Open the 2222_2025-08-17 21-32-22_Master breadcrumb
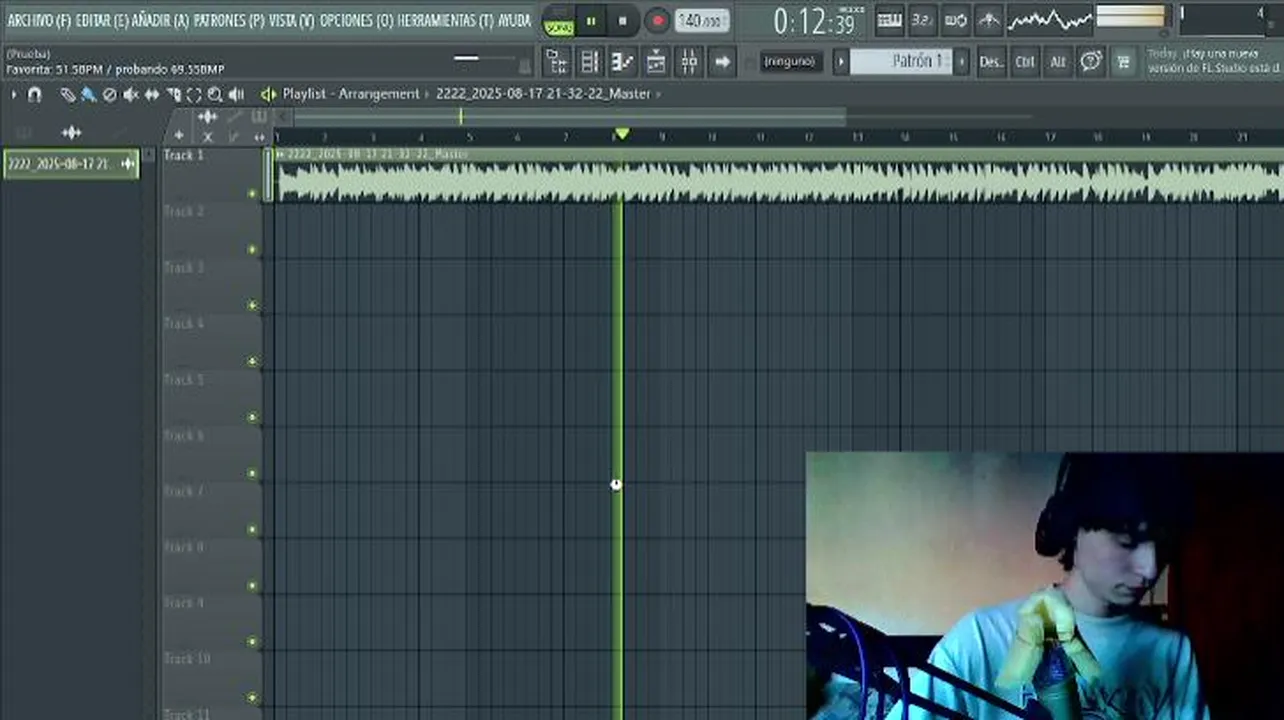 (543, 94)
